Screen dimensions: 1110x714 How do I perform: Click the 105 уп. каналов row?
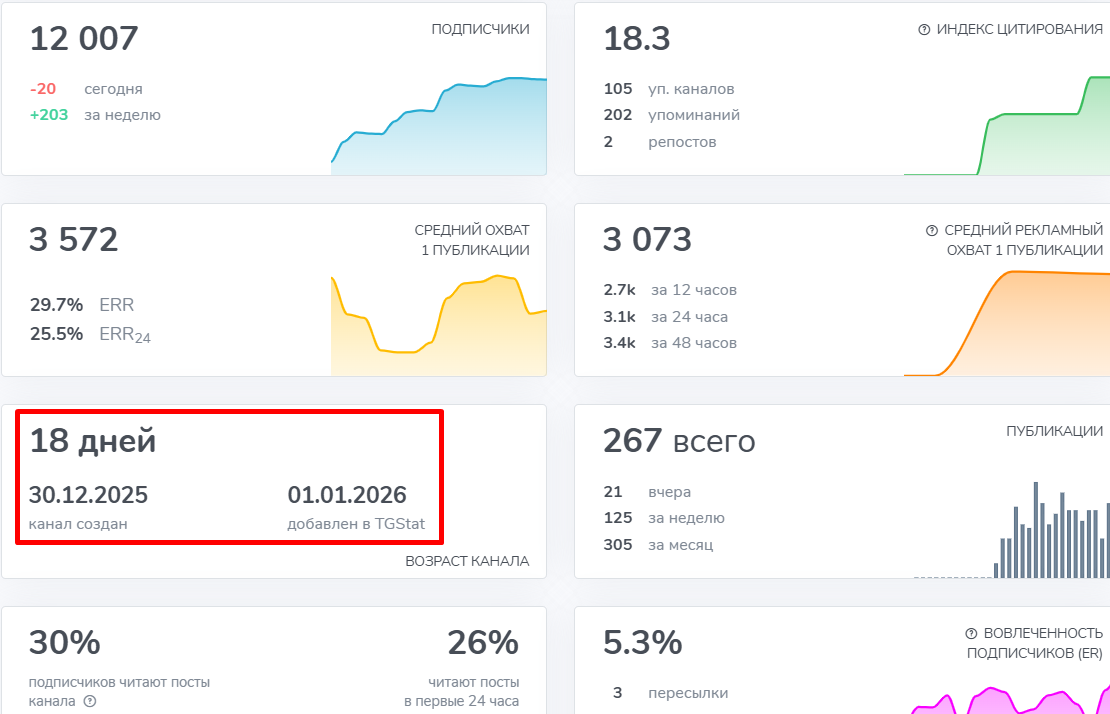pyautogui.click(x=669, y=89)
